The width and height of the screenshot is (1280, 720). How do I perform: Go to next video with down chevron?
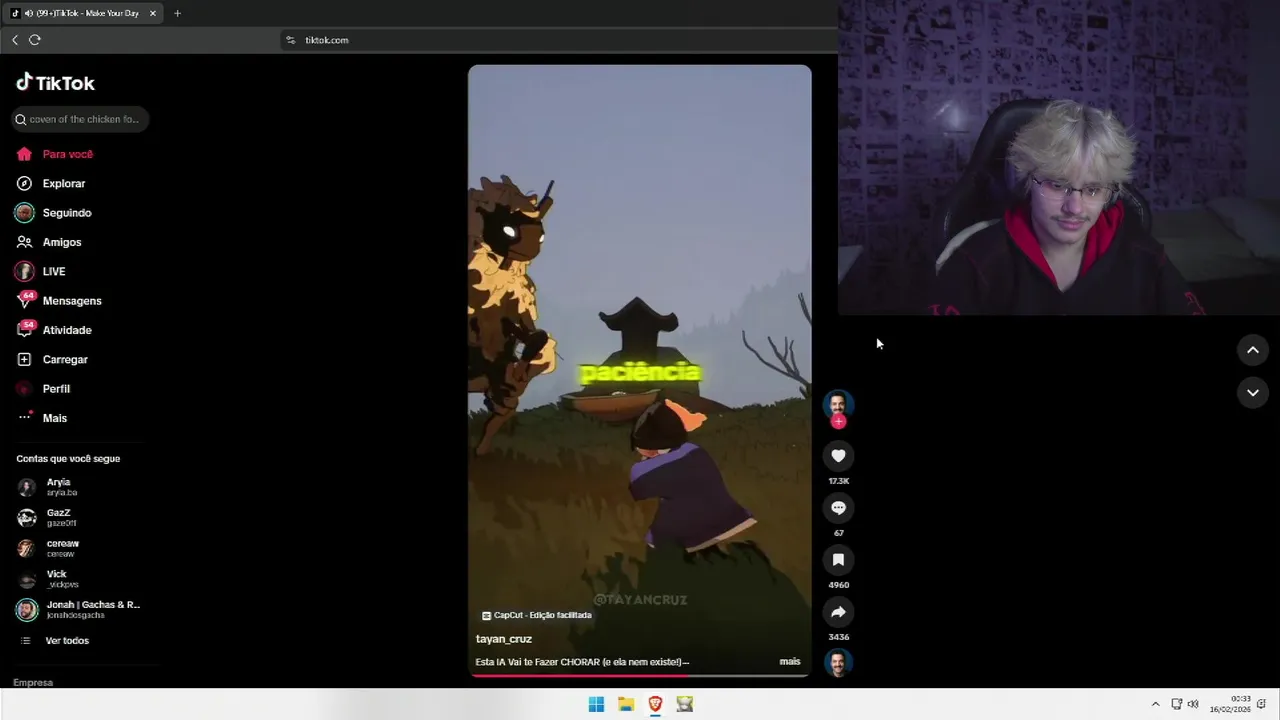pyautogui.click(x=1252, y=393)
